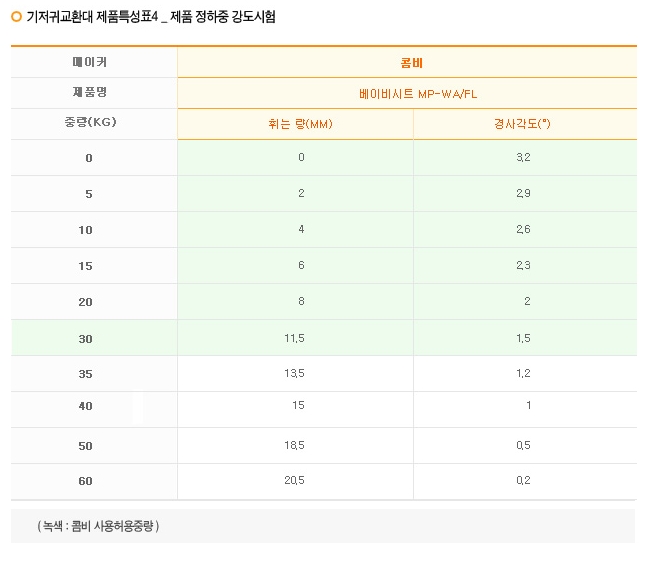Select the incline angle in the 0 kg row
The width and height of the screenshot is (665, 567).
click(523, 157)
